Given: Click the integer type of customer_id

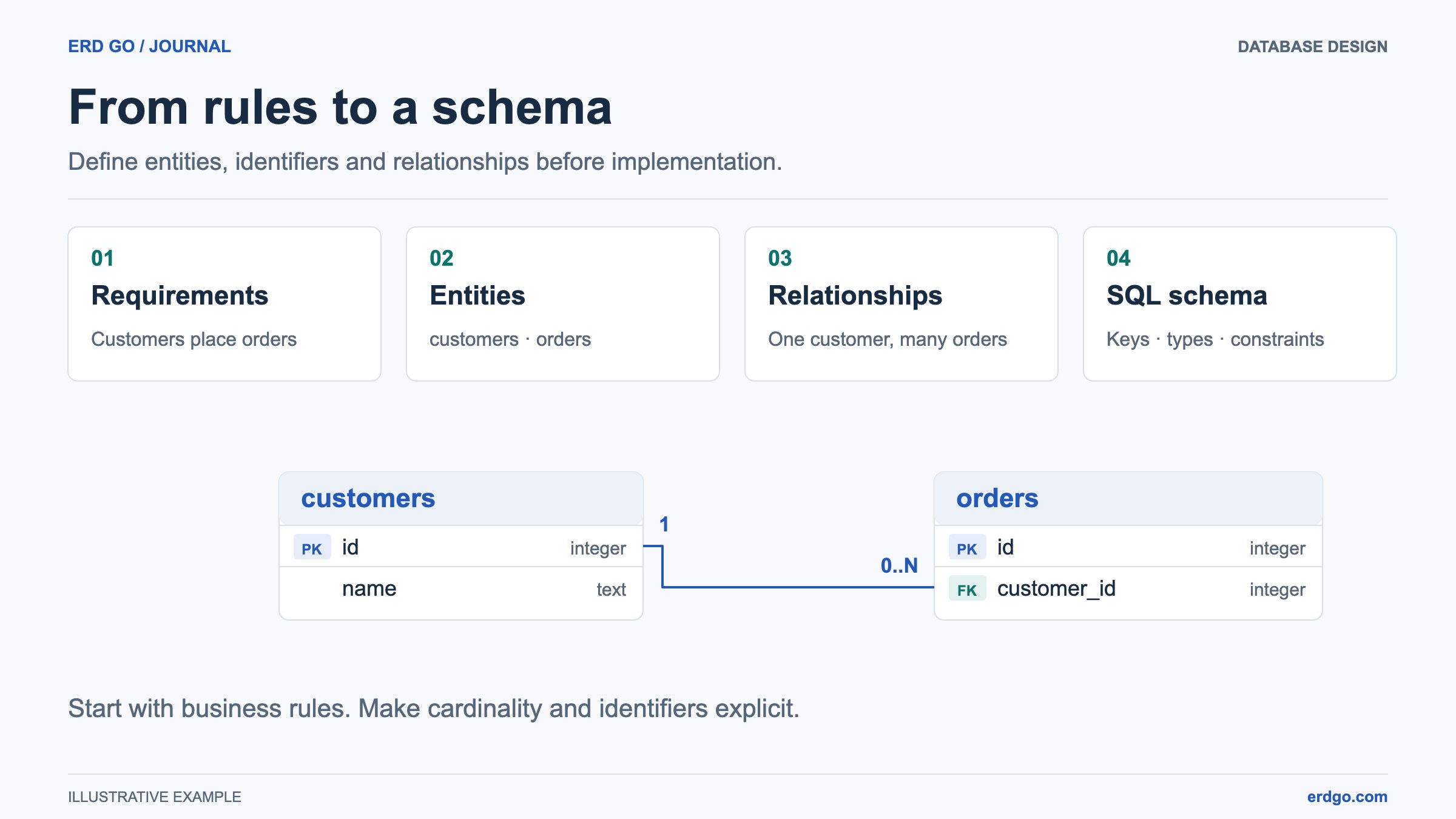Looking at the screenshot, I should coord(1278,590).
